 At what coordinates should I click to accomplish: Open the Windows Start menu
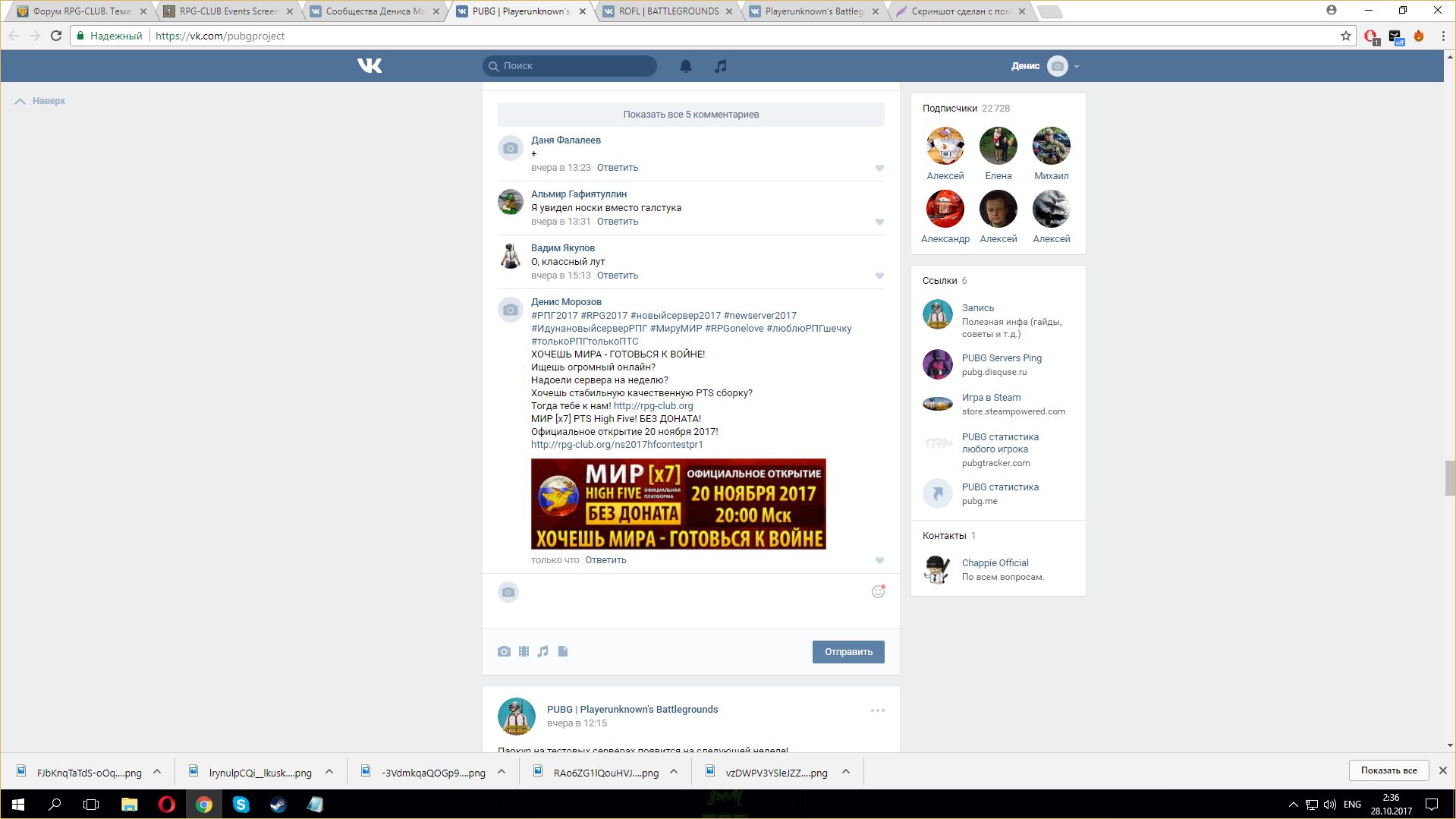[18, 805]
